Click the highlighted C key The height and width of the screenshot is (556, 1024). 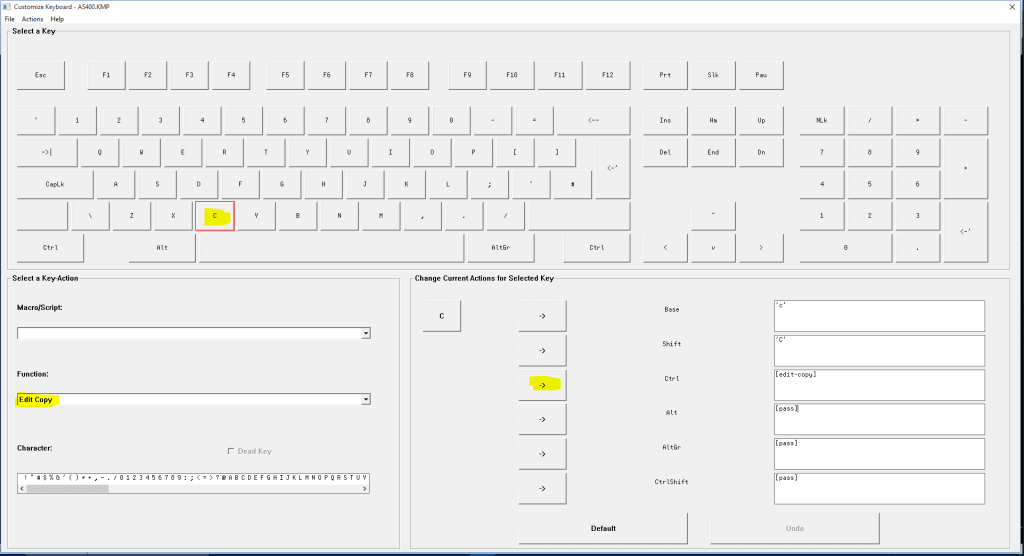[214, 215]
